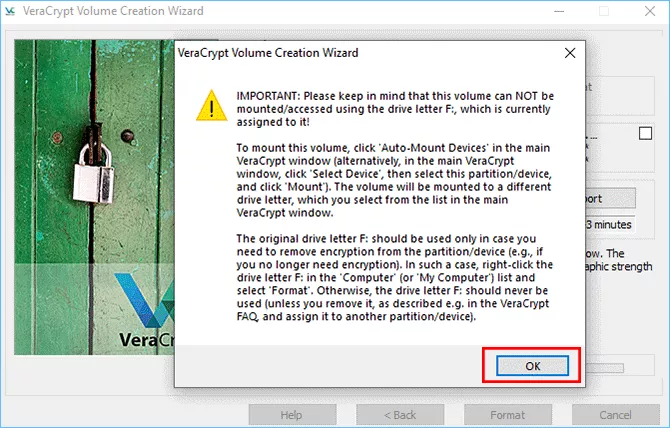Click the 'To mount this volume' paragraph

394,180
